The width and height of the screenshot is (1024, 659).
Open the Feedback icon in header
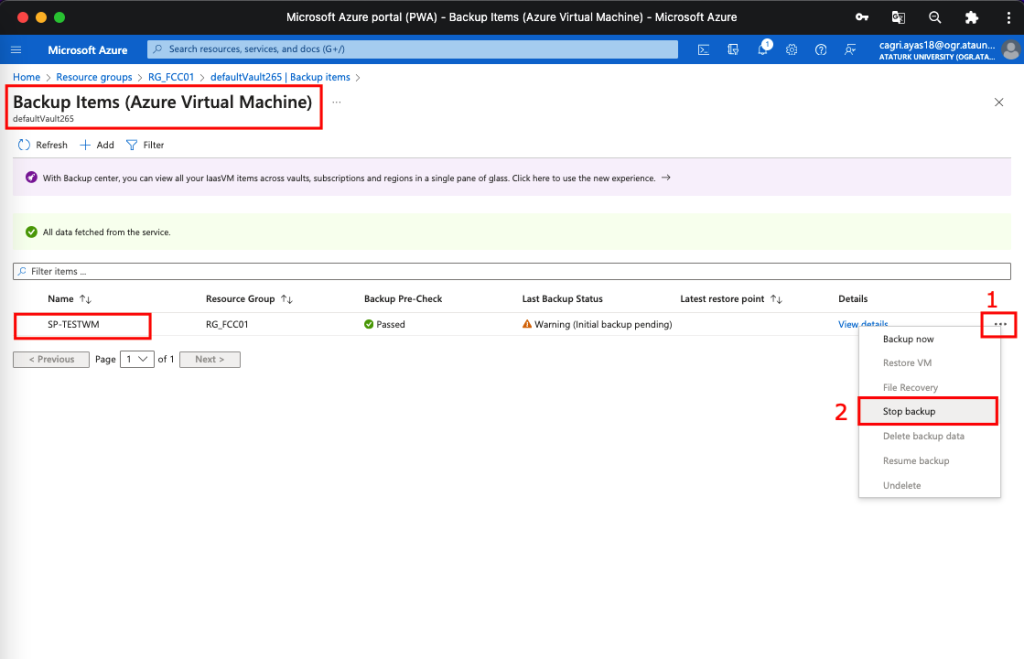[850, 50]
